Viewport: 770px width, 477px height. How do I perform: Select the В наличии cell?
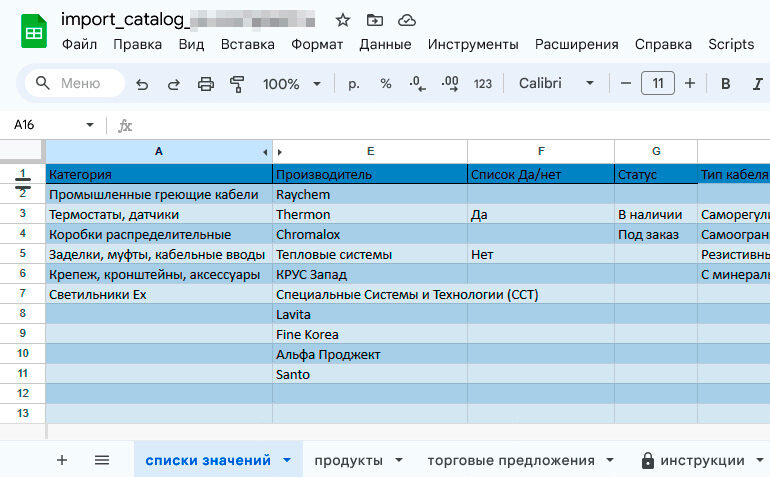pyautogui.click(x=656, y=215)
